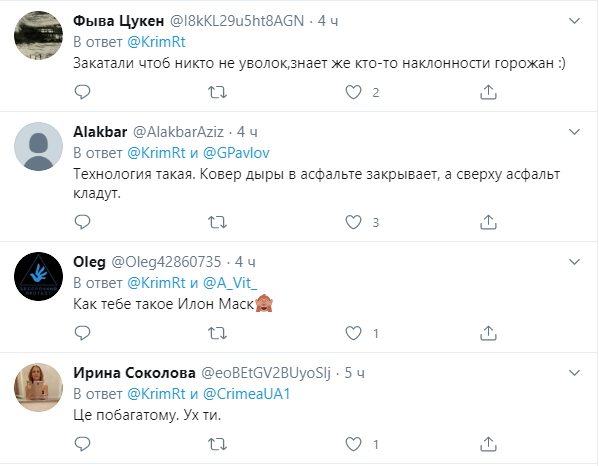View Oleg's profile avatar
Image resolution: width=599 pixels, height=466 pixels.
39,276
